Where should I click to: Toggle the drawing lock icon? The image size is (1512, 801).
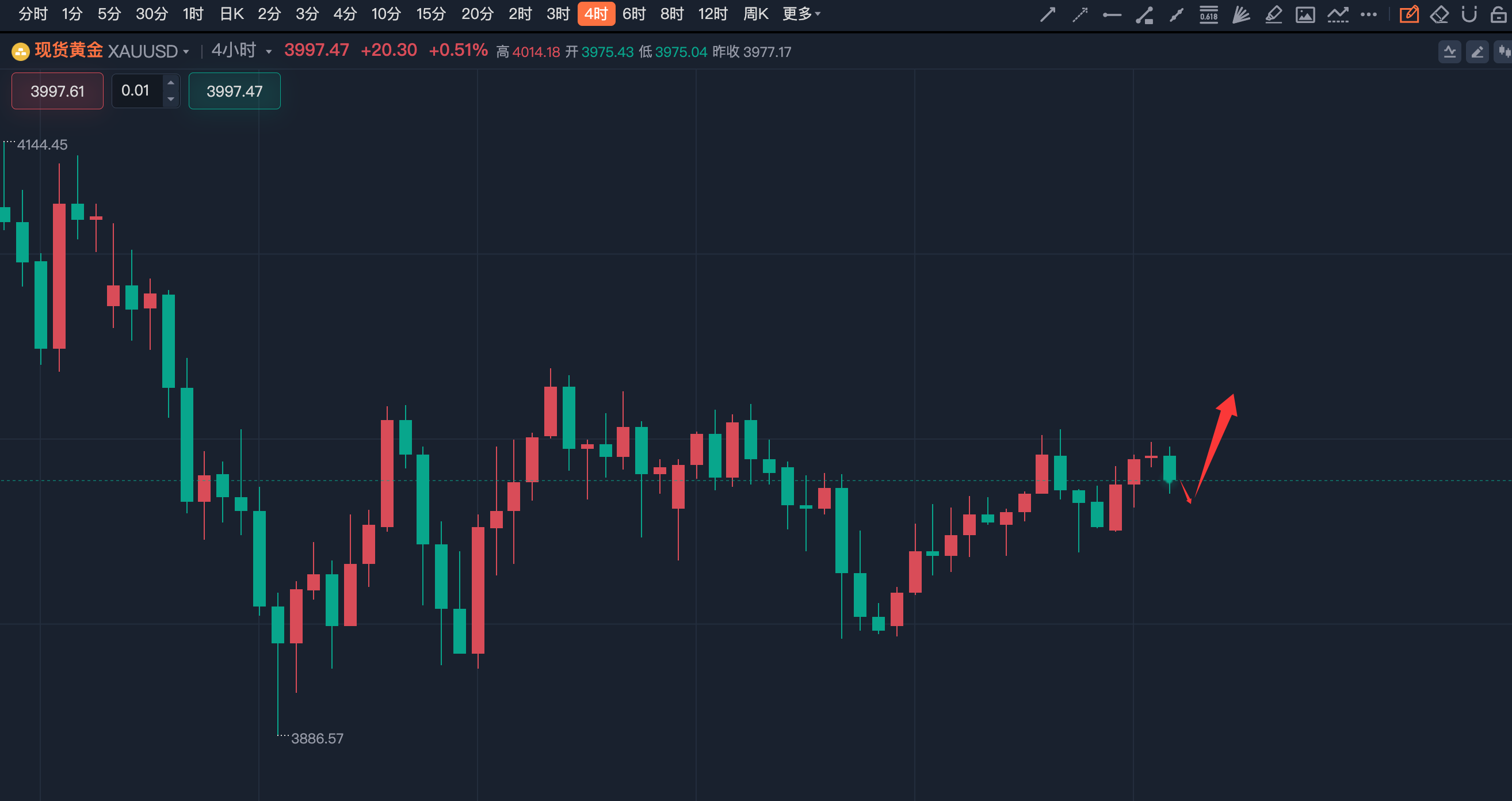click(1499, 14)
